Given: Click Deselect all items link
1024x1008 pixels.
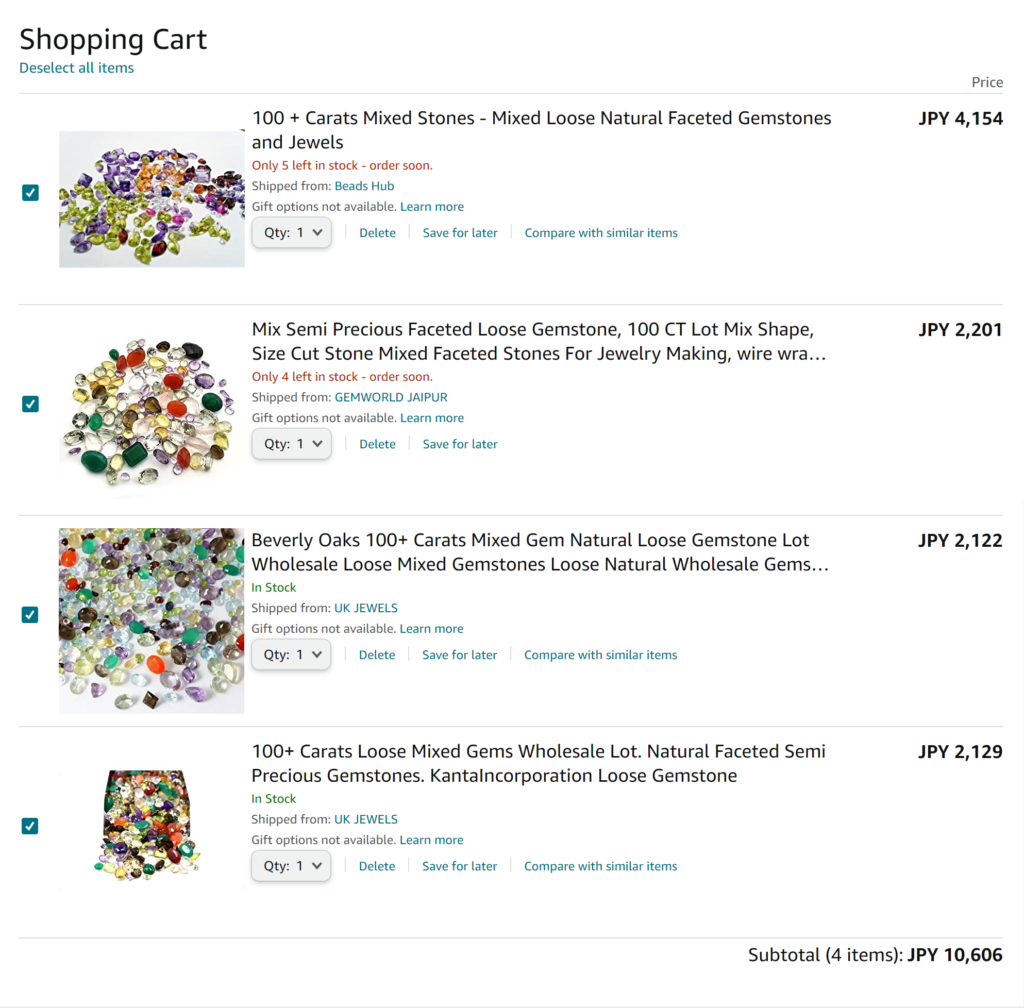Looking at the screenshot, I should (76, 68).
